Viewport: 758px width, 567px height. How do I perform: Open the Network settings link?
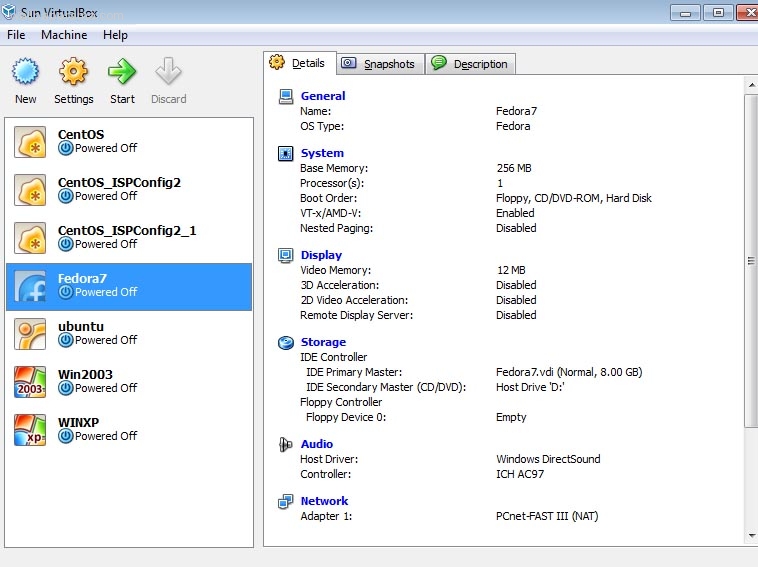point(324,501)
